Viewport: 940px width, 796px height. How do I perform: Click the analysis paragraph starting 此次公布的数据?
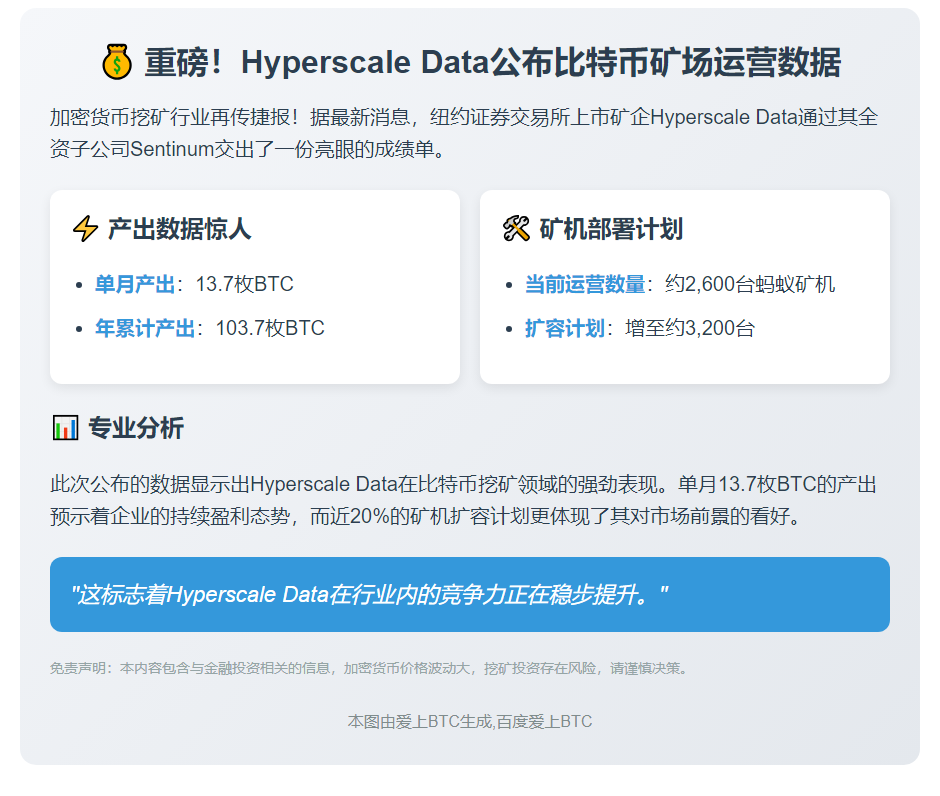[463, 500]
